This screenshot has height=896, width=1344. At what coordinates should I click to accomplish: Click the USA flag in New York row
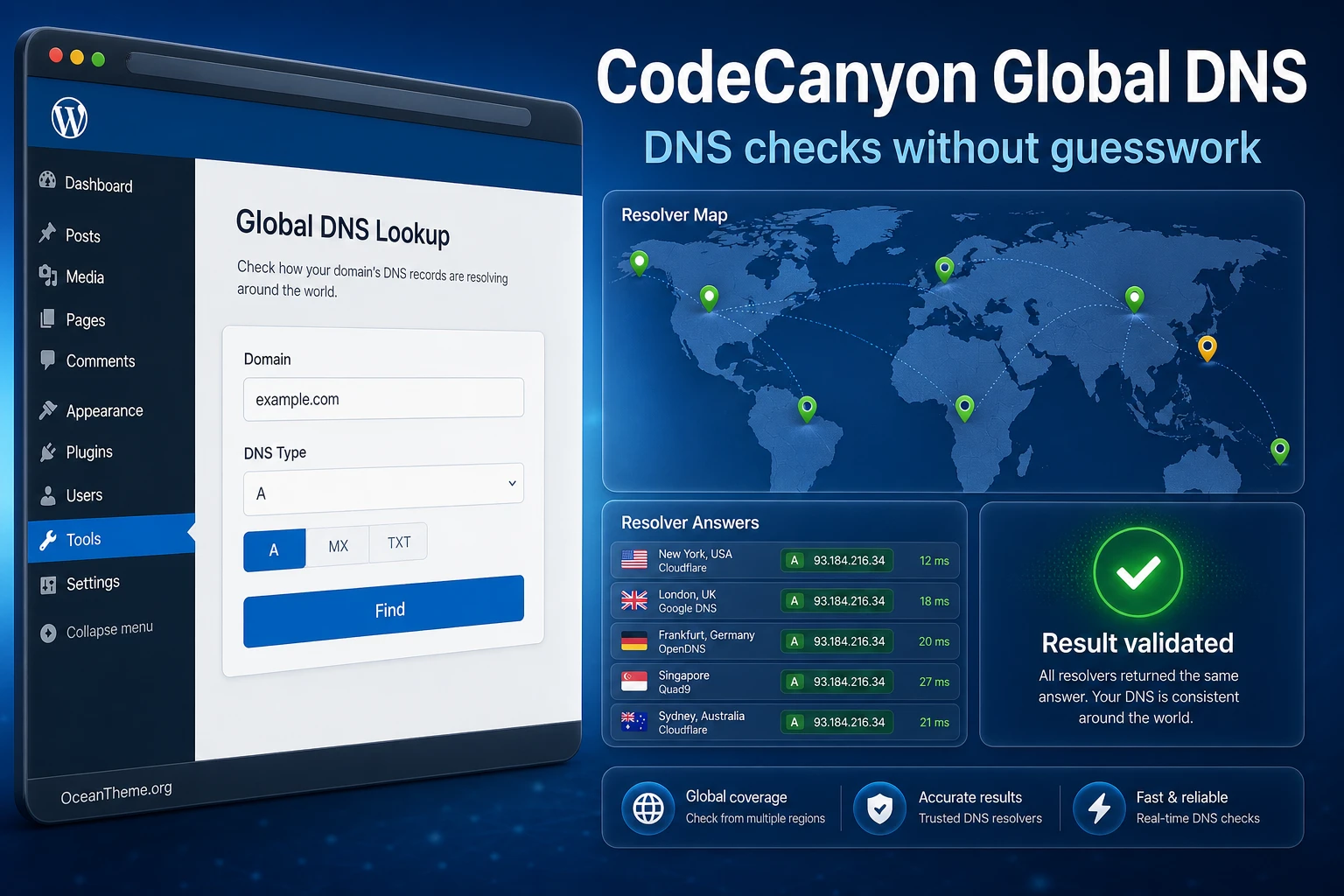click(x=634, y=560)
